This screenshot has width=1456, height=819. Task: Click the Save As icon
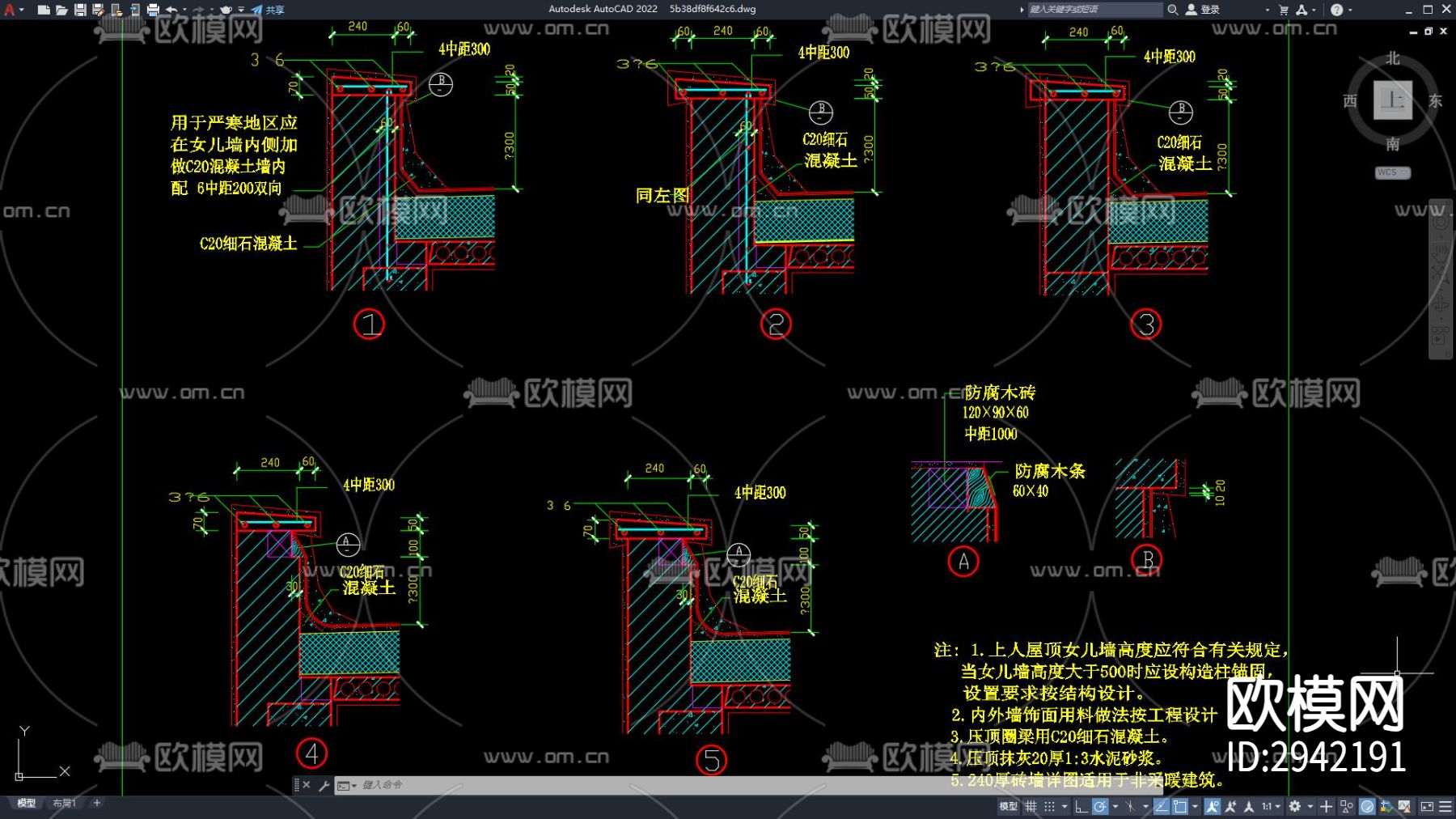tap(99, 10)
